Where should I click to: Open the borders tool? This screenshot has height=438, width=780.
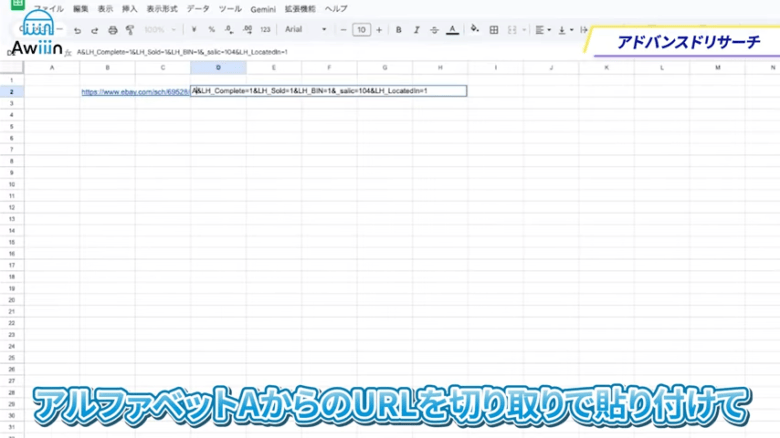click(493, 30)
